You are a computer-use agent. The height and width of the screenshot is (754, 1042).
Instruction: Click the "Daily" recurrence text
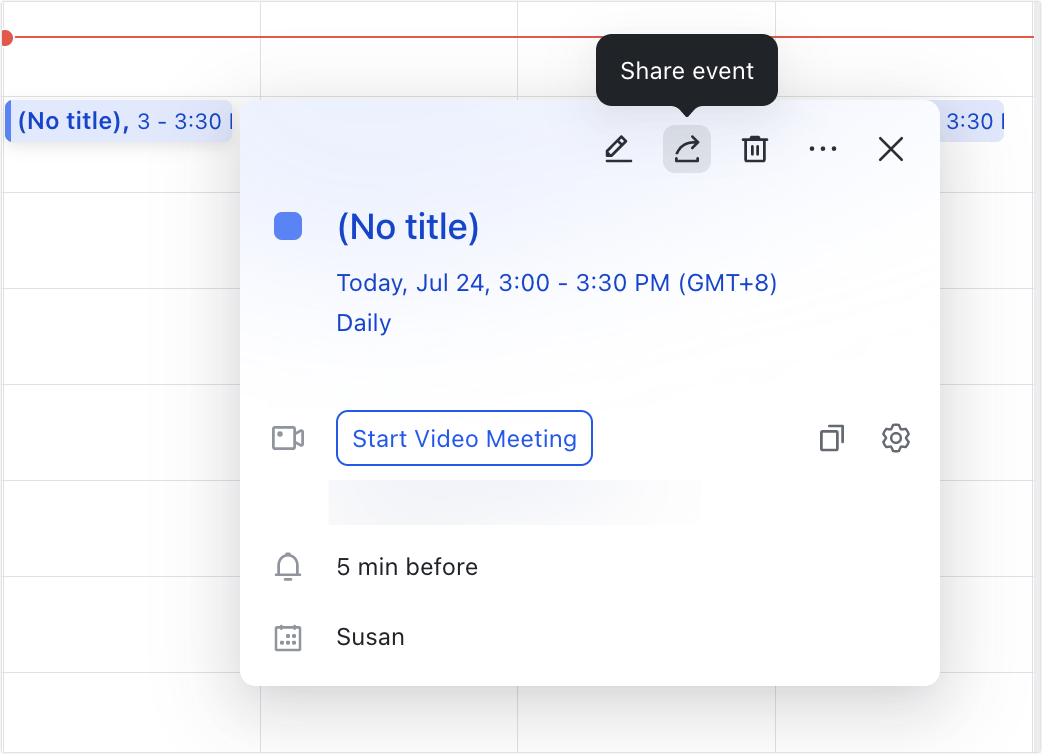click(x=364, y=323)
